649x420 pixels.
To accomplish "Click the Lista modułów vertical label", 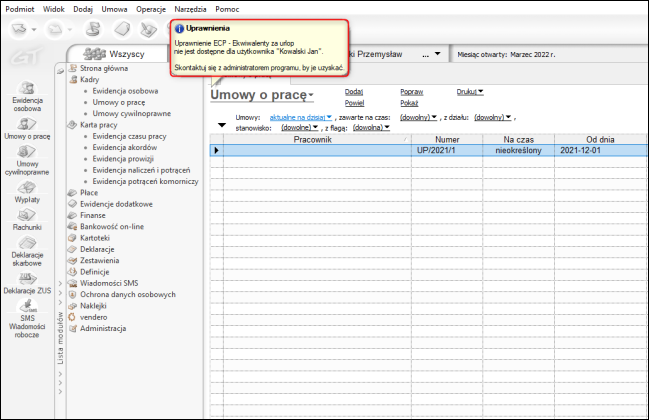I will [60, 338].
